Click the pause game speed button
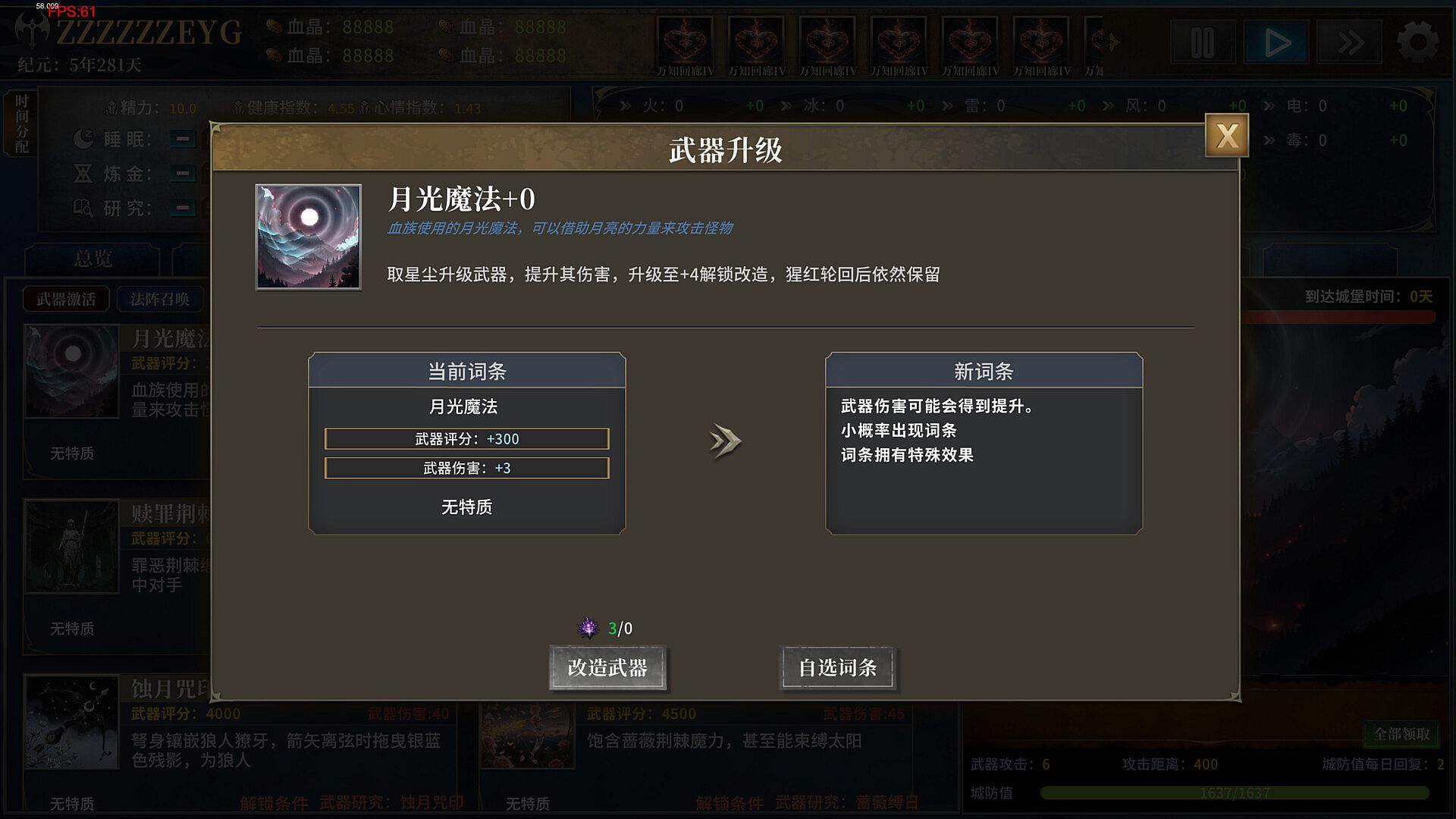The image size is (1456, 819). tap(1203, 42)
